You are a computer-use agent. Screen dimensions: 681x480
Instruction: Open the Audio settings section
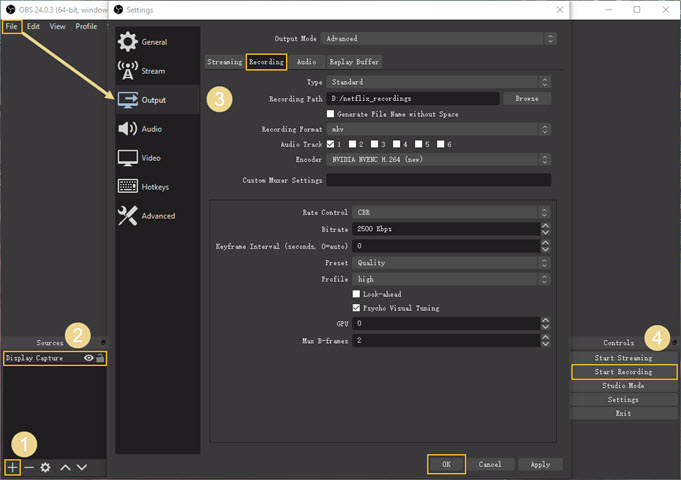click(157, 129)
